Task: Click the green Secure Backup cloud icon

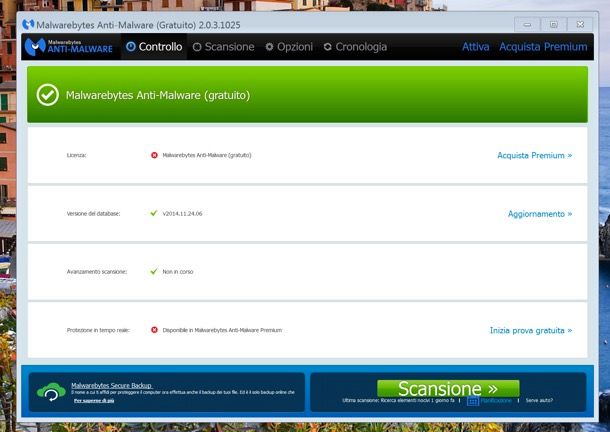Action: tap(51, 392)
